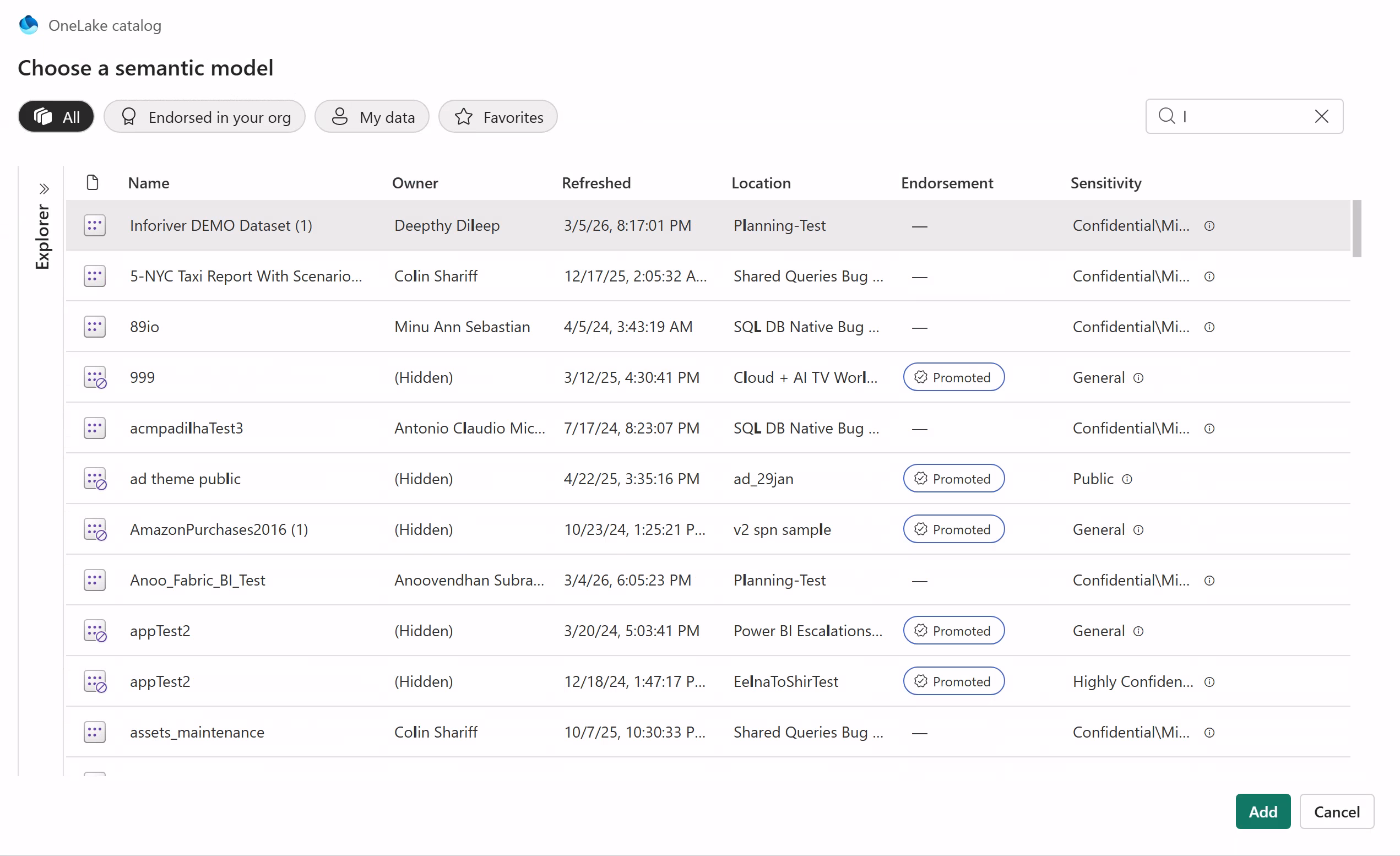This screenshot has height=856, width=1400.
Task: Clear the search box with X
Action: pos(1321,116)
